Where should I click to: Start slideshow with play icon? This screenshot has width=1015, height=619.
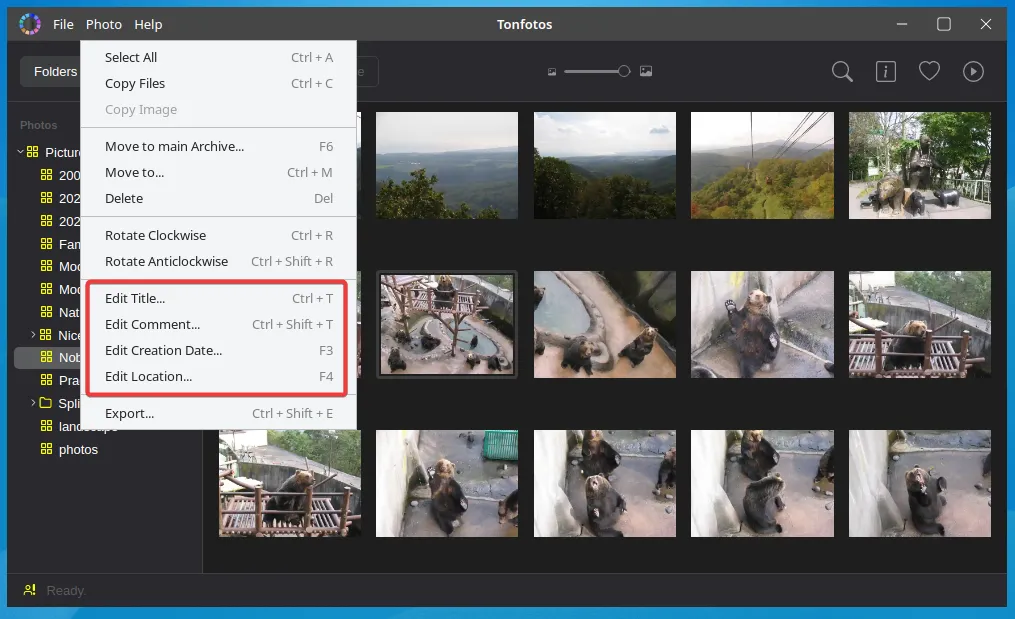pos(973,71)
